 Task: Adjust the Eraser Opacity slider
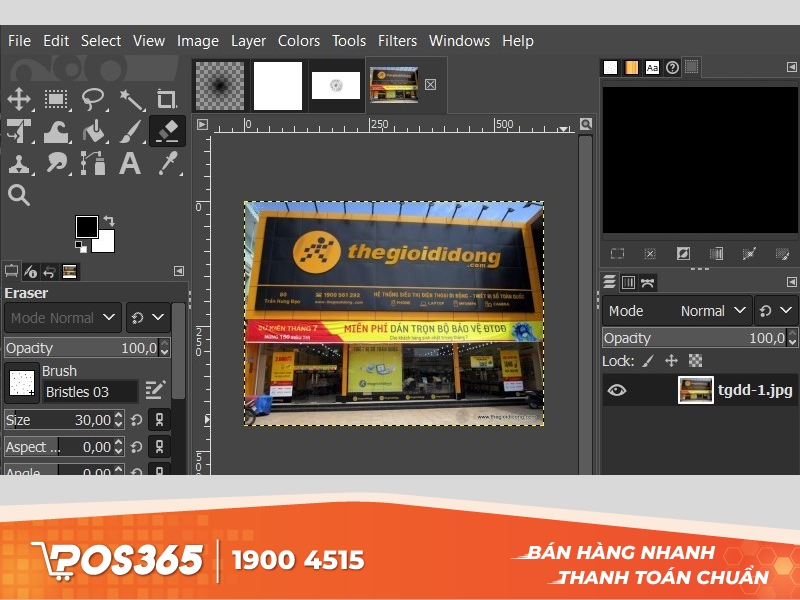point(83,348)
